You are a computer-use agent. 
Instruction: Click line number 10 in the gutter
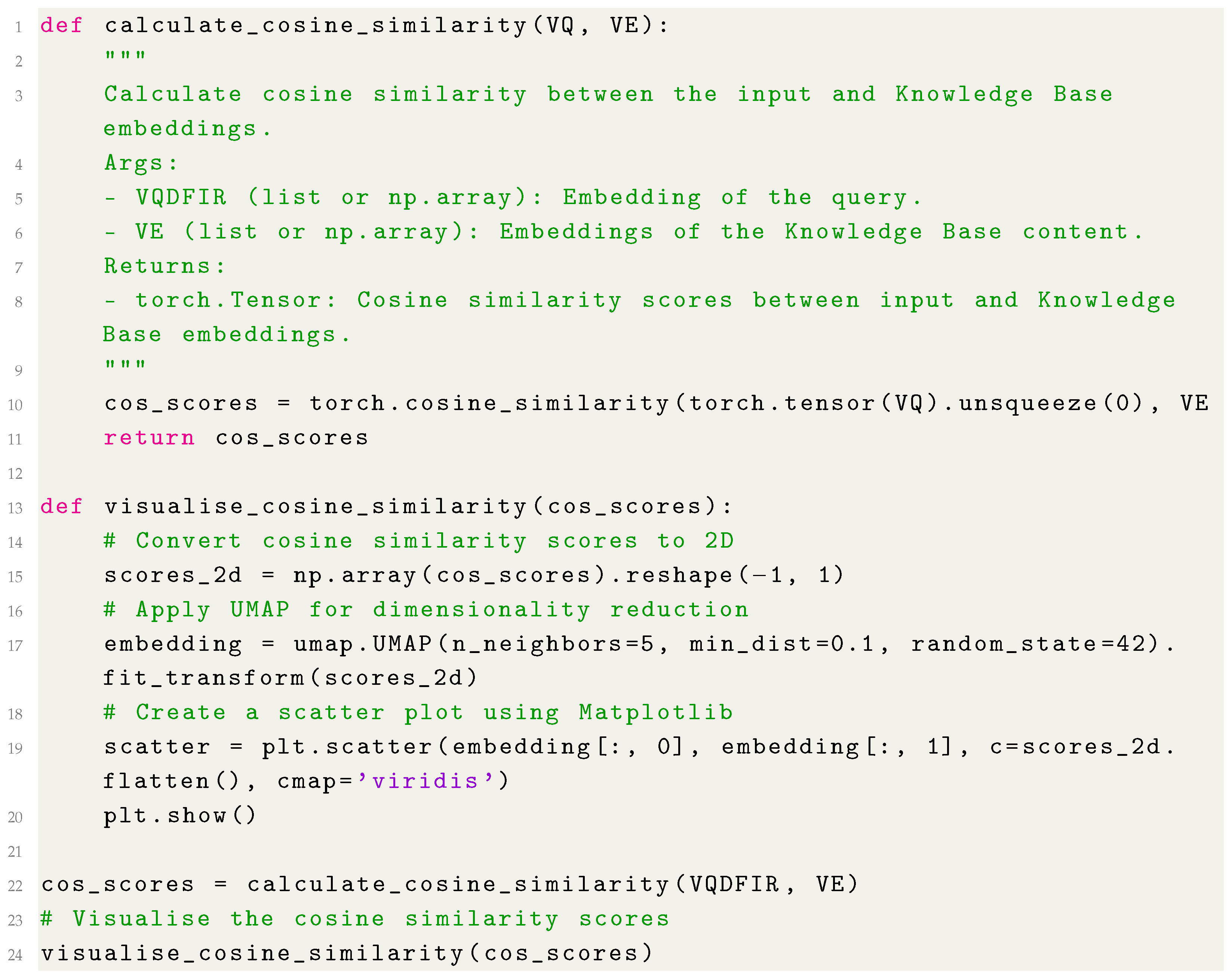pyautogui.click(x=15, y=406)
